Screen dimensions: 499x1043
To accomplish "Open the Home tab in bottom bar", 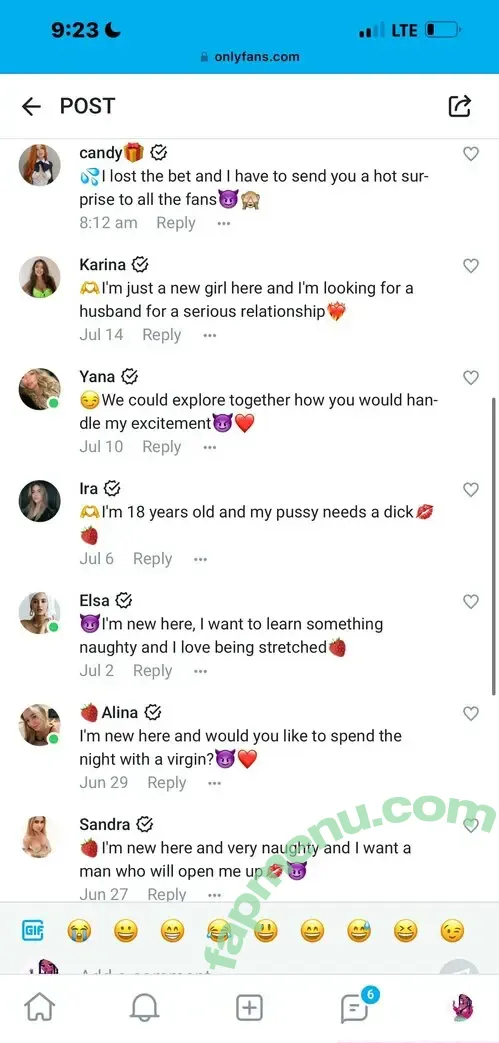I will point(39,1008).
